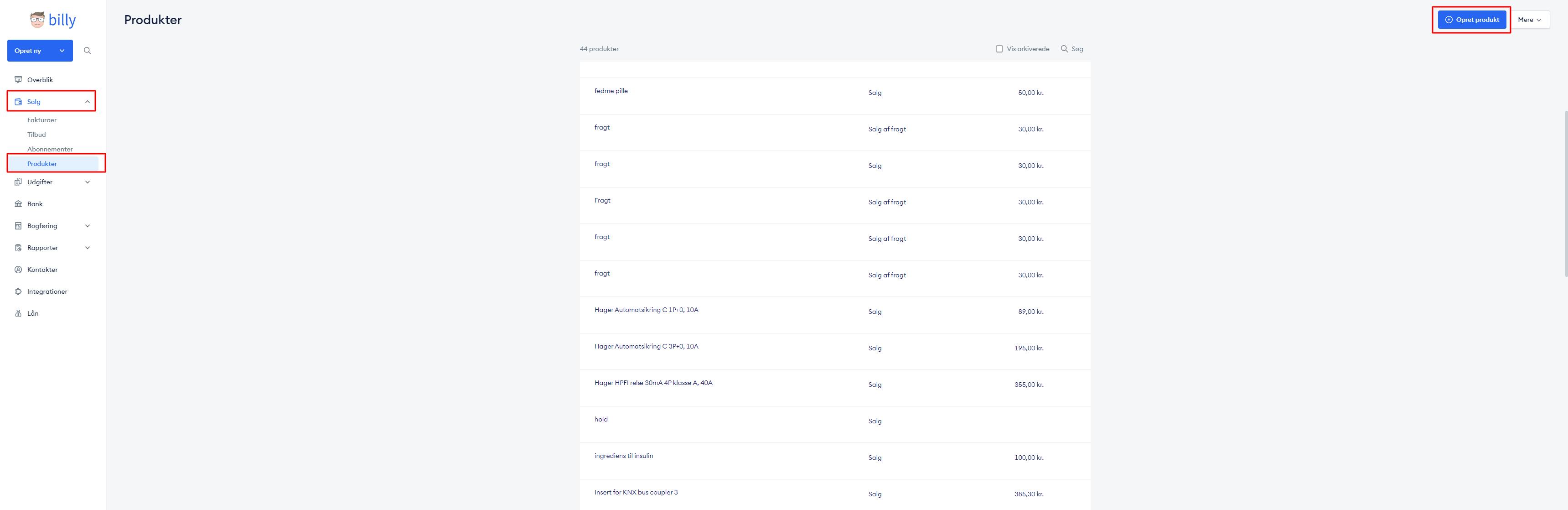Open Tilbud submenu item
This screenshot has height=510, width=1568.
click(36, 135)
